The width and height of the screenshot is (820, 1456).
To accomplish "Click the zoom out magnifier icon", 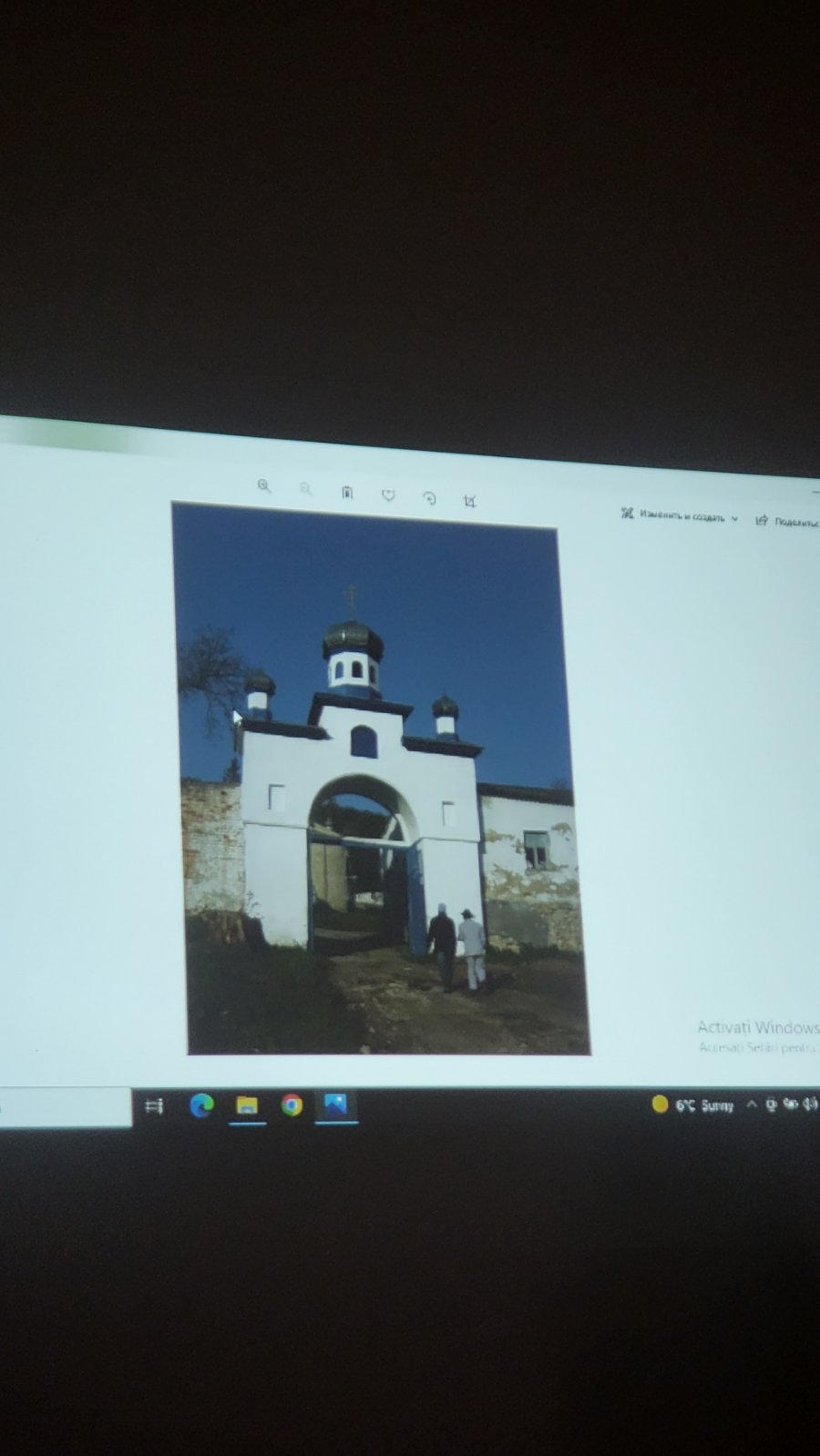I will (x=306, y=490).
